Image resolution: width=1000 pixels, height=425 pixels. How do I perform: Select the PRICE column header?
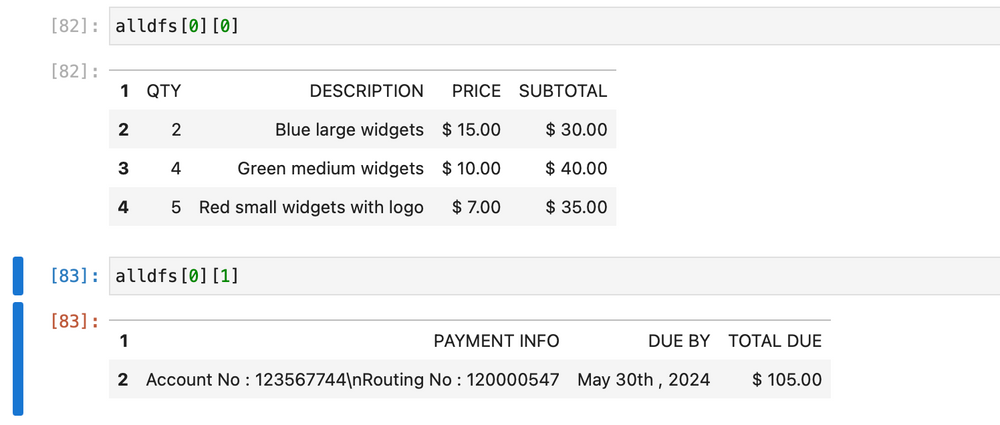476,91
